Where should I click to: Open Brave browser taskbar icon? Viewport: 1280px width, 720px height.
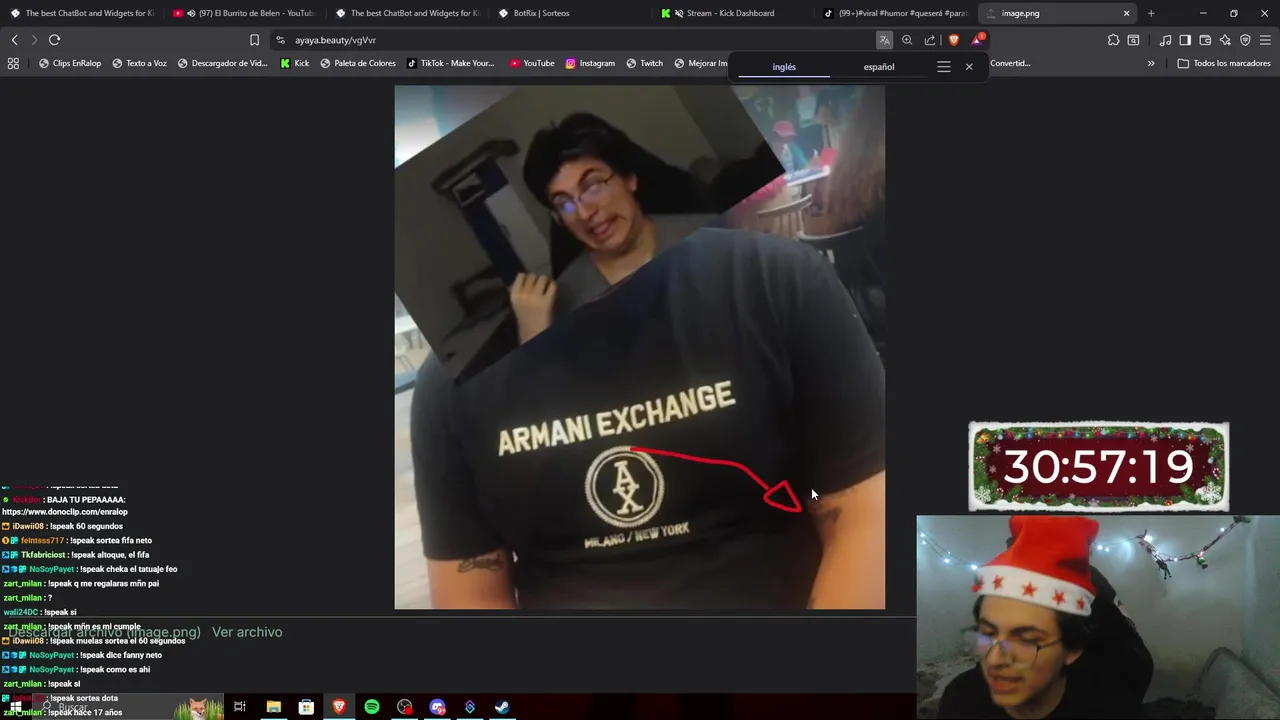(339, 707)
